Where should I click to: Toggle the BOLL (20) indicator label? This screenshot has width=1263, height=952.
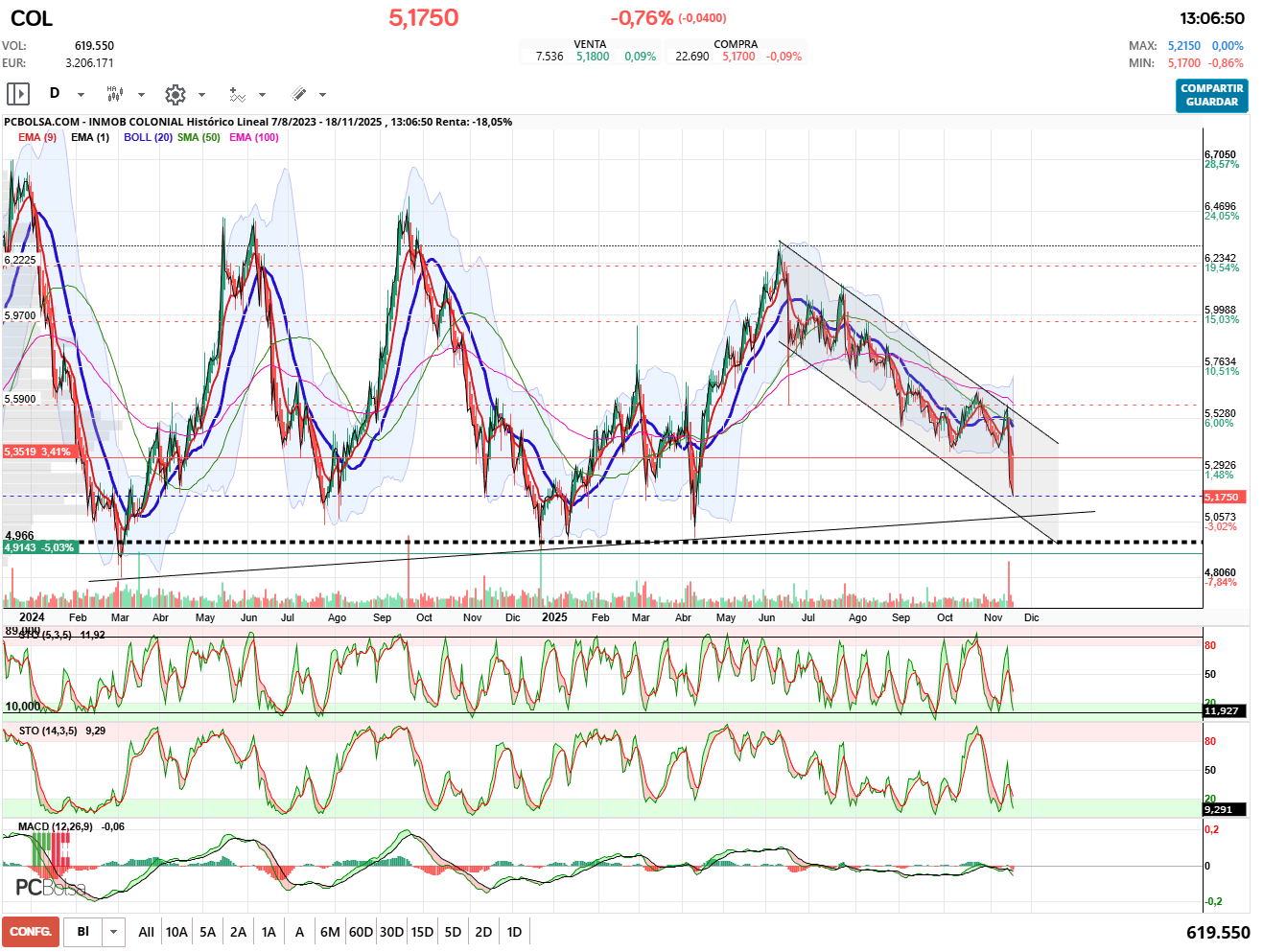148,137
